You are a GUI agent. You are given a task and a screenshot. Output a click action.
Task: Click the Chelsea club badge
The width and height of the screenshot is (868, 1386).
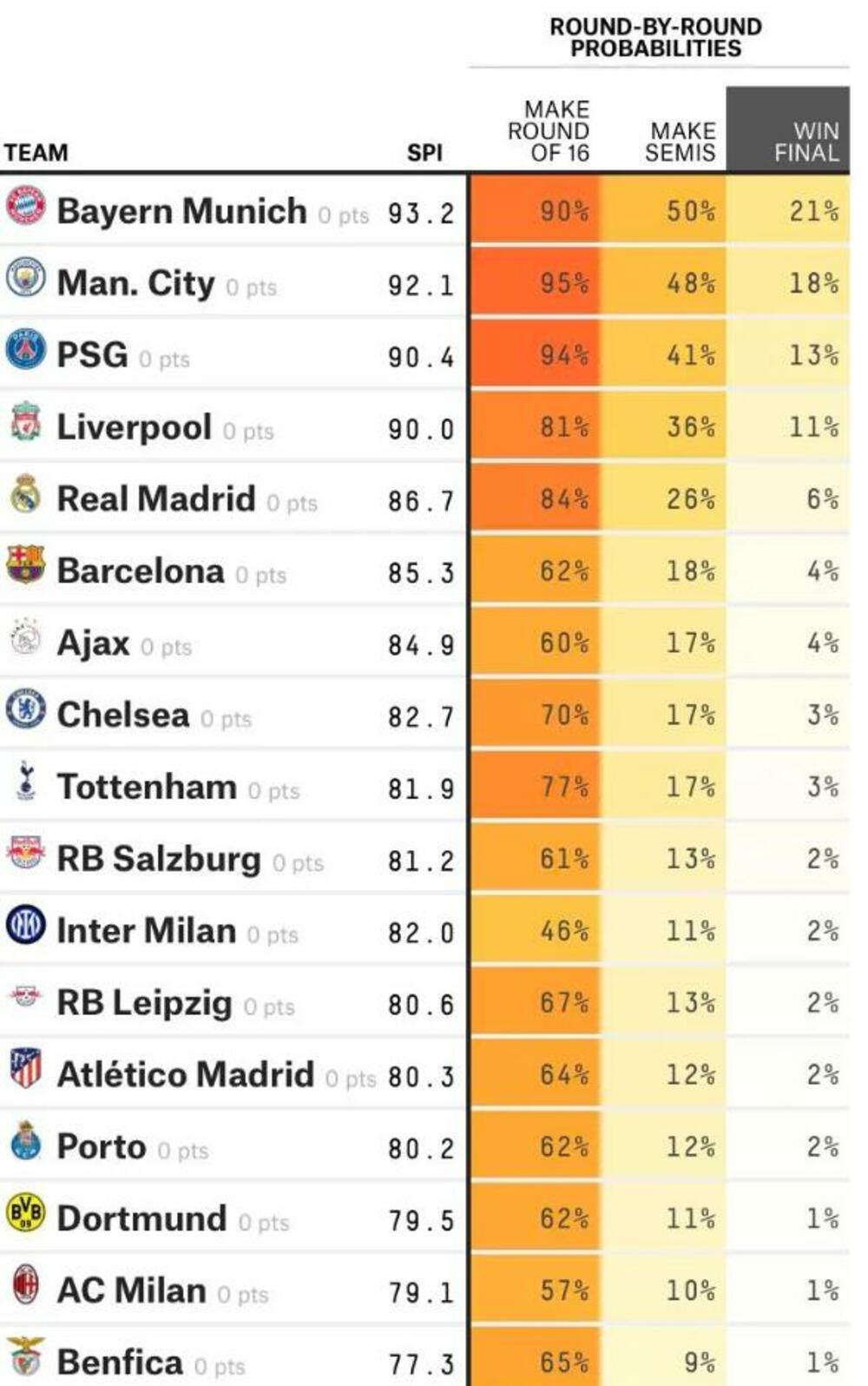pyautogui.click(x=26, y=709)
